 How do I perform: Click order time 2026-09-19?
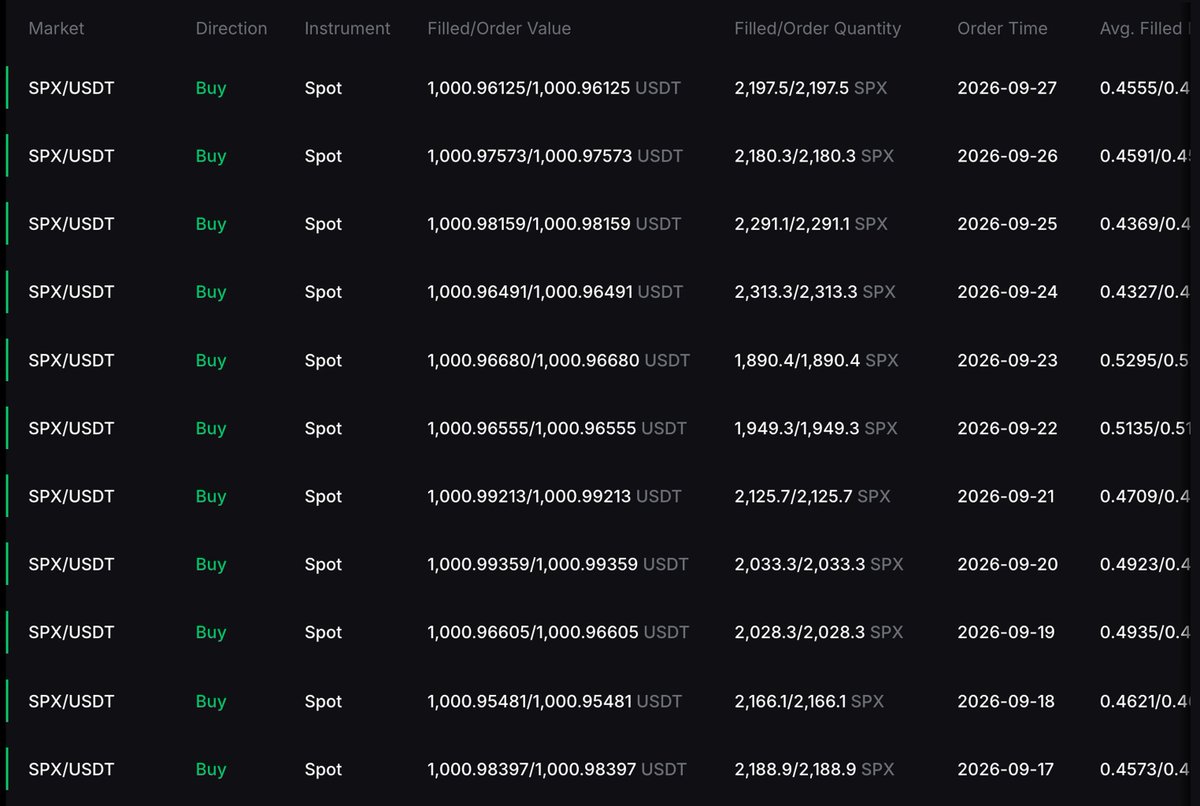click(1007, 632)
